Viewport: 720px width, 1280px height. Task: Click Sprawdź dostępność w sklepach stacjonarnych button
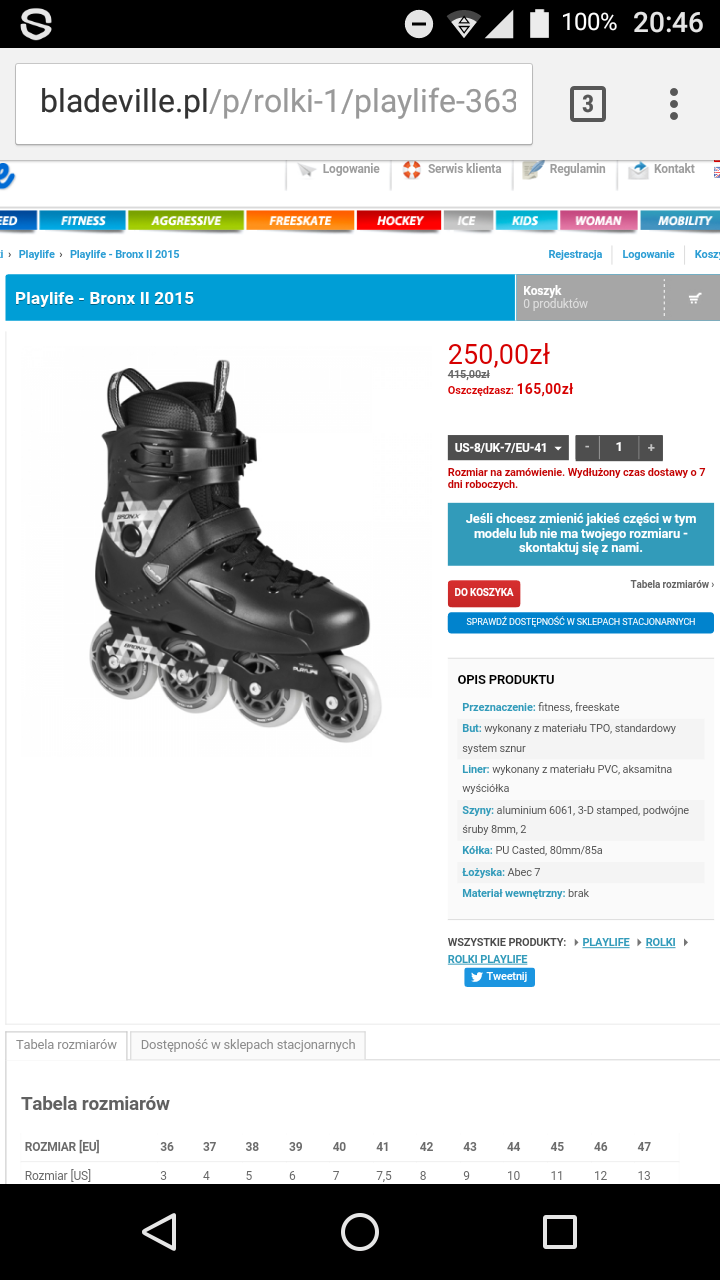[581, 622]
